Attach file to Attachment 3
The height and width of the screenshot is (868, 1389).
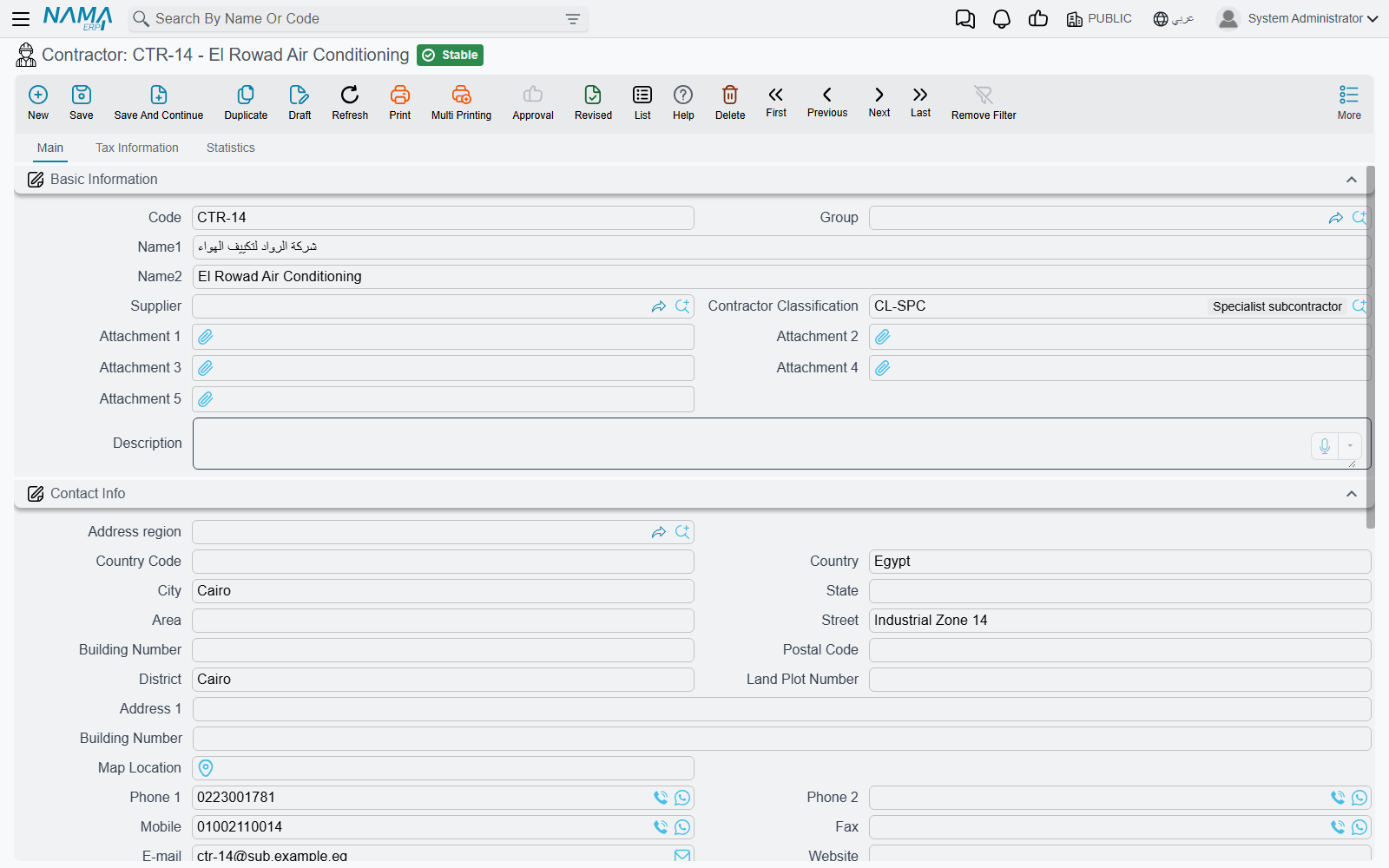(x=206, y=368)
